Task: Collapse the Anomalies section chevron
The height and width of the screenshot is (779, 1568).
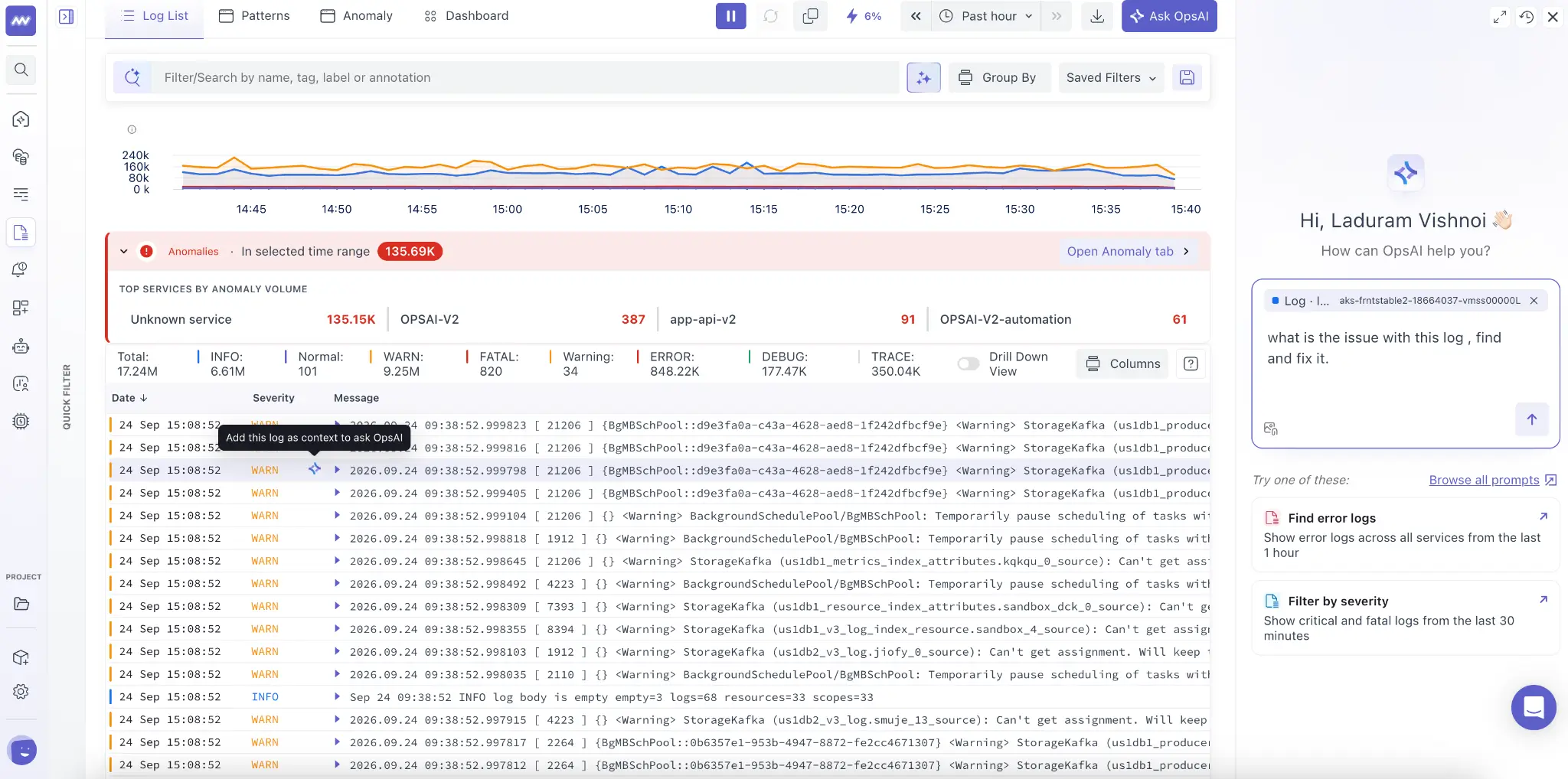Action: (x=123, y=251)
